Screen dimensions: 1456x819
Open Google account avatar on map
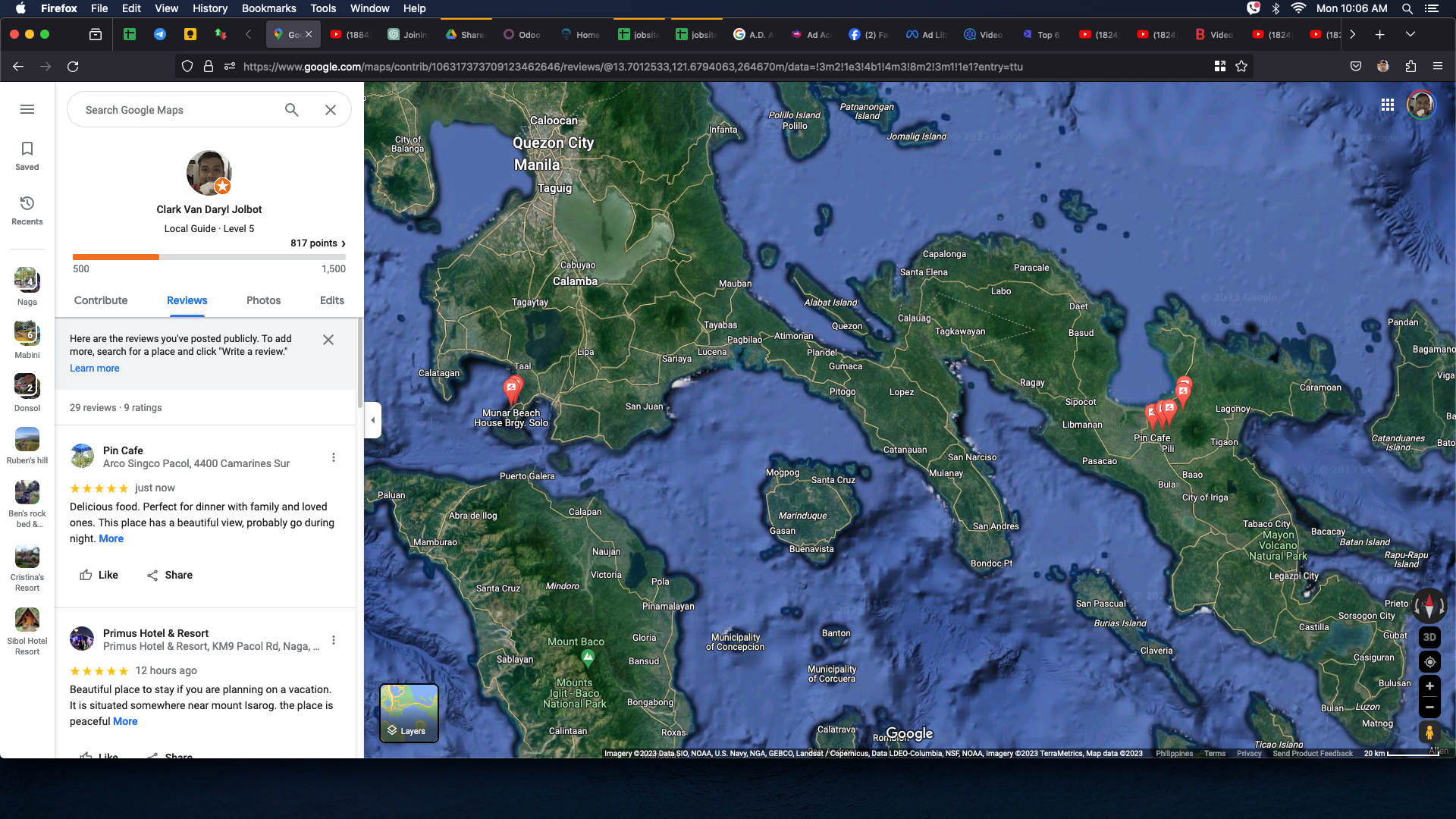[1421, 105]
